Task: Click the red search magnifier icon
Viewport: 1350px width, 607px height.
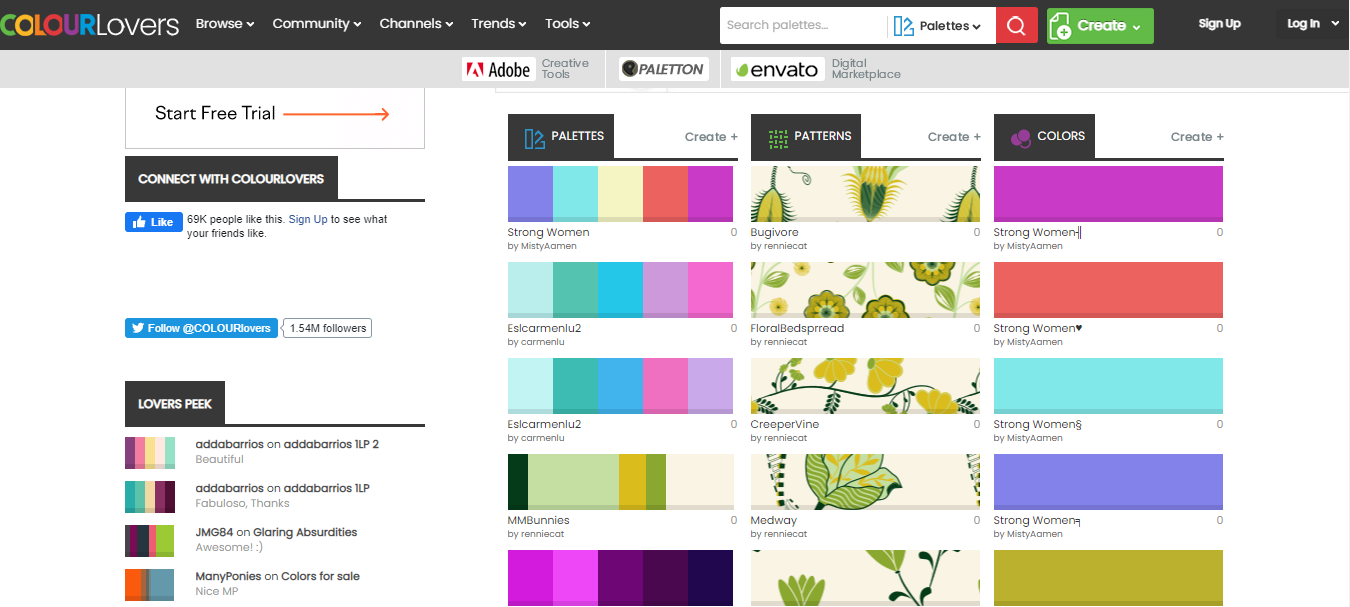Action: tap(1016, 26)
